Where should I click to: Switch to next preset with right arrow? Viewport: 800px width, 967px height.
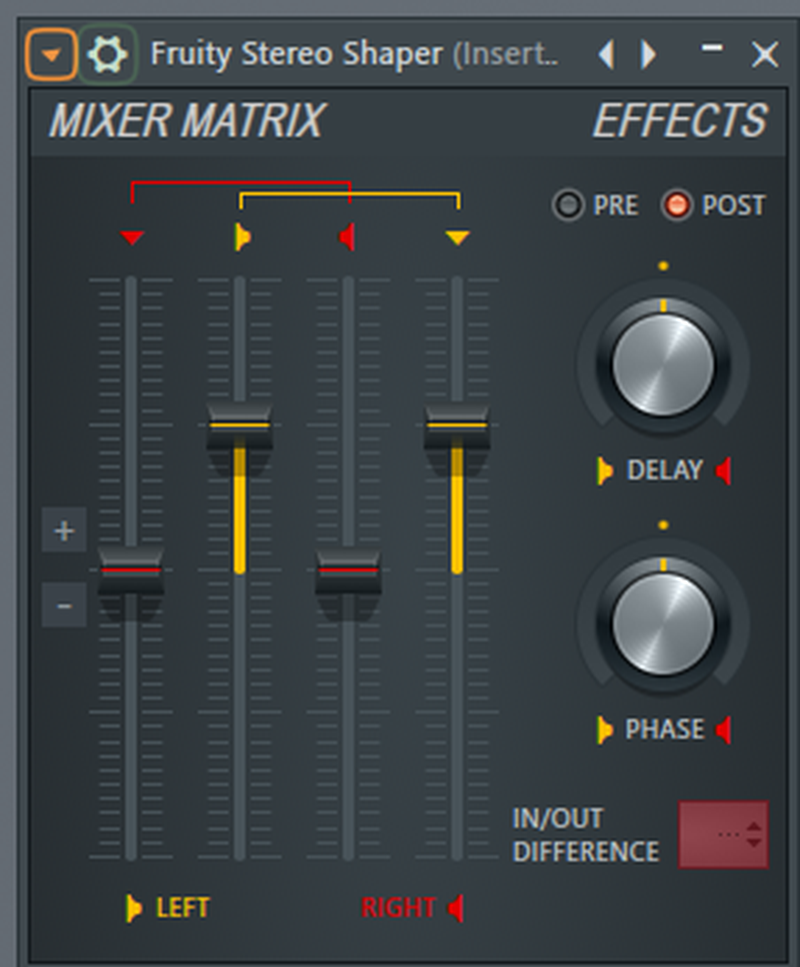[x=648, y=55]
